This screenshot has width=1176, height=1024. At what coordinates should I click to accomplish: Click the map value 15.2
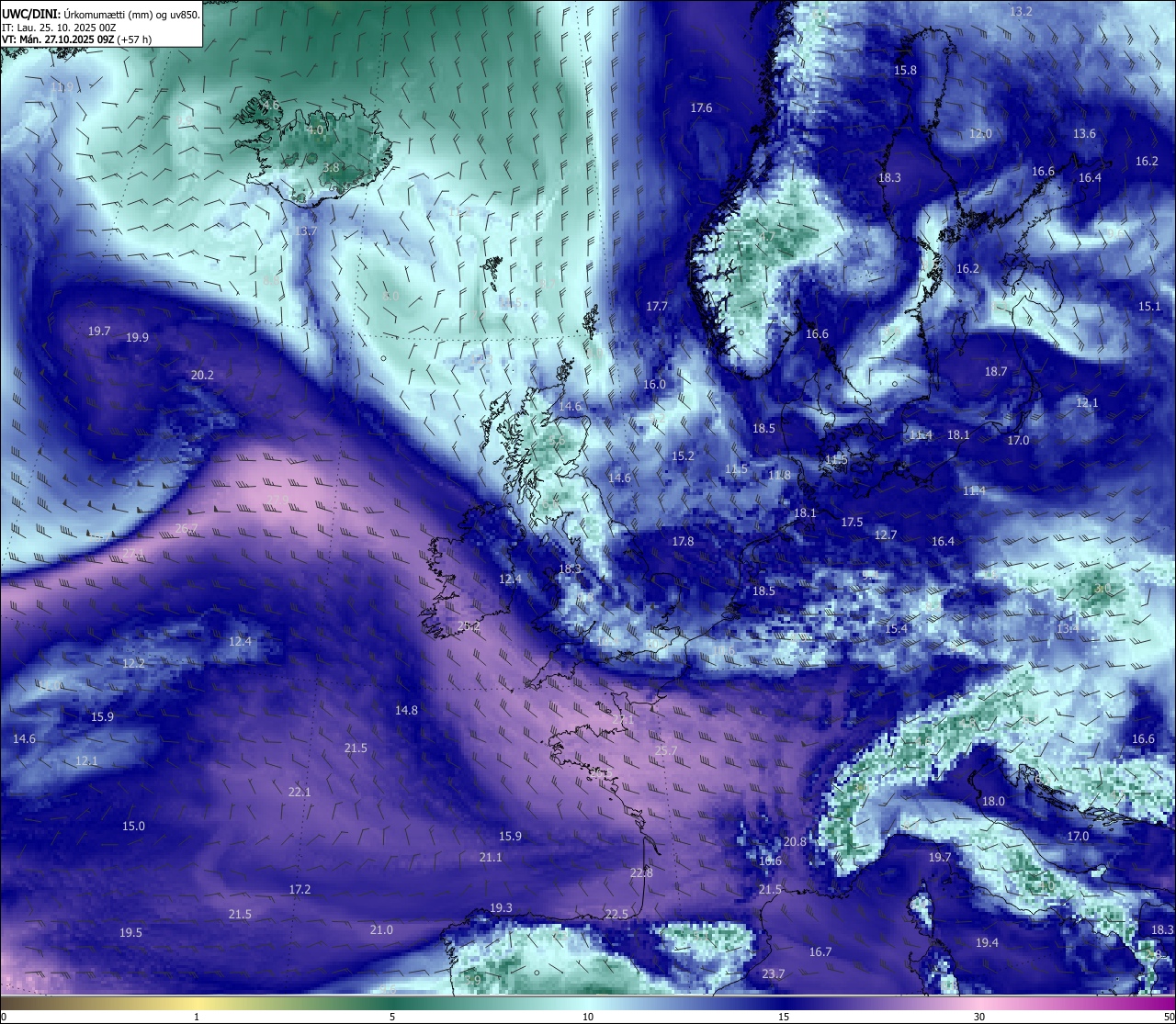tap(683, 456)
